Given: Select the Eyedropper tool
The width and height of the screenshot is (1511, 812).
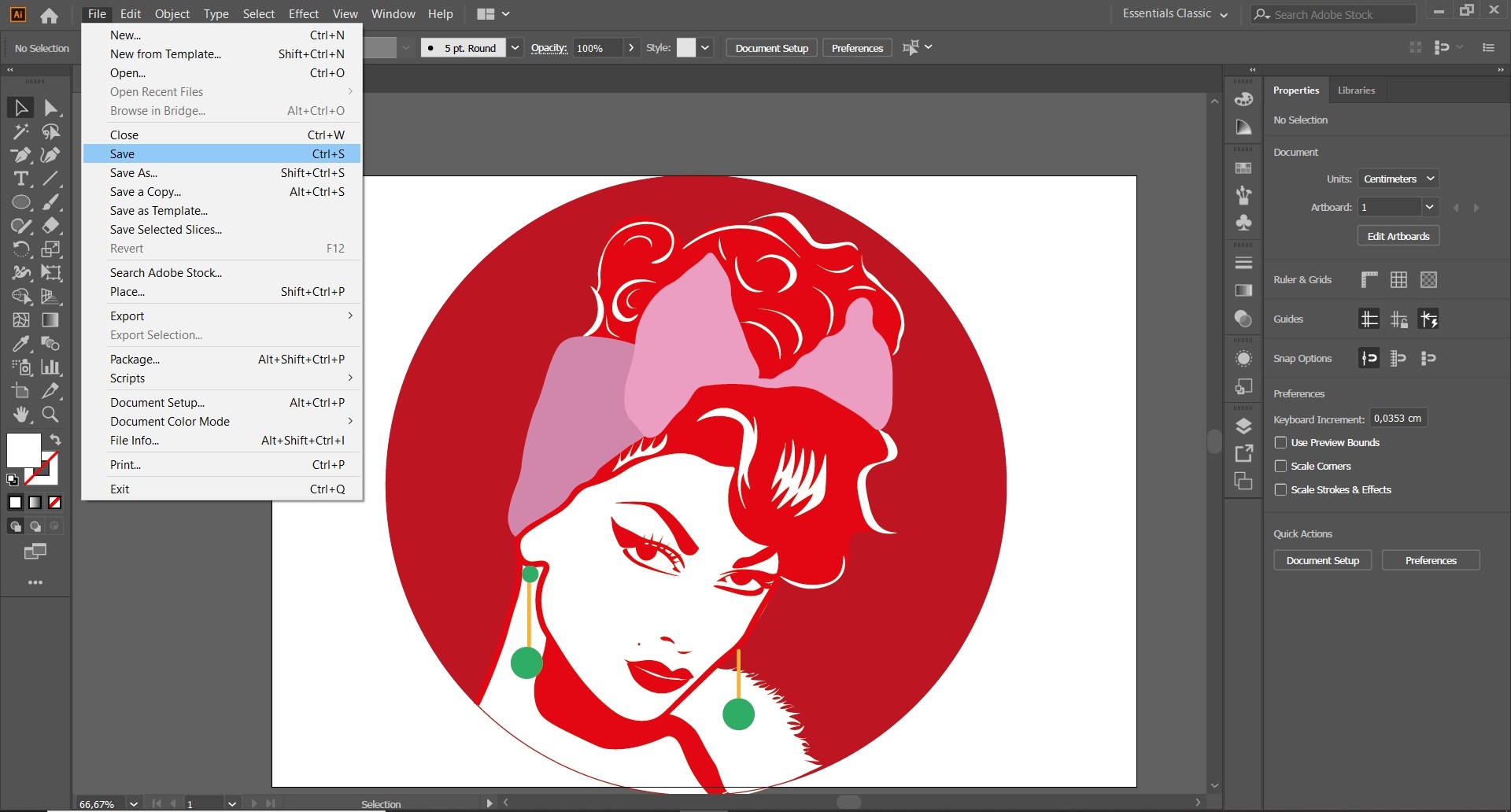Looking at the screenshot, I should coord(20,344).
